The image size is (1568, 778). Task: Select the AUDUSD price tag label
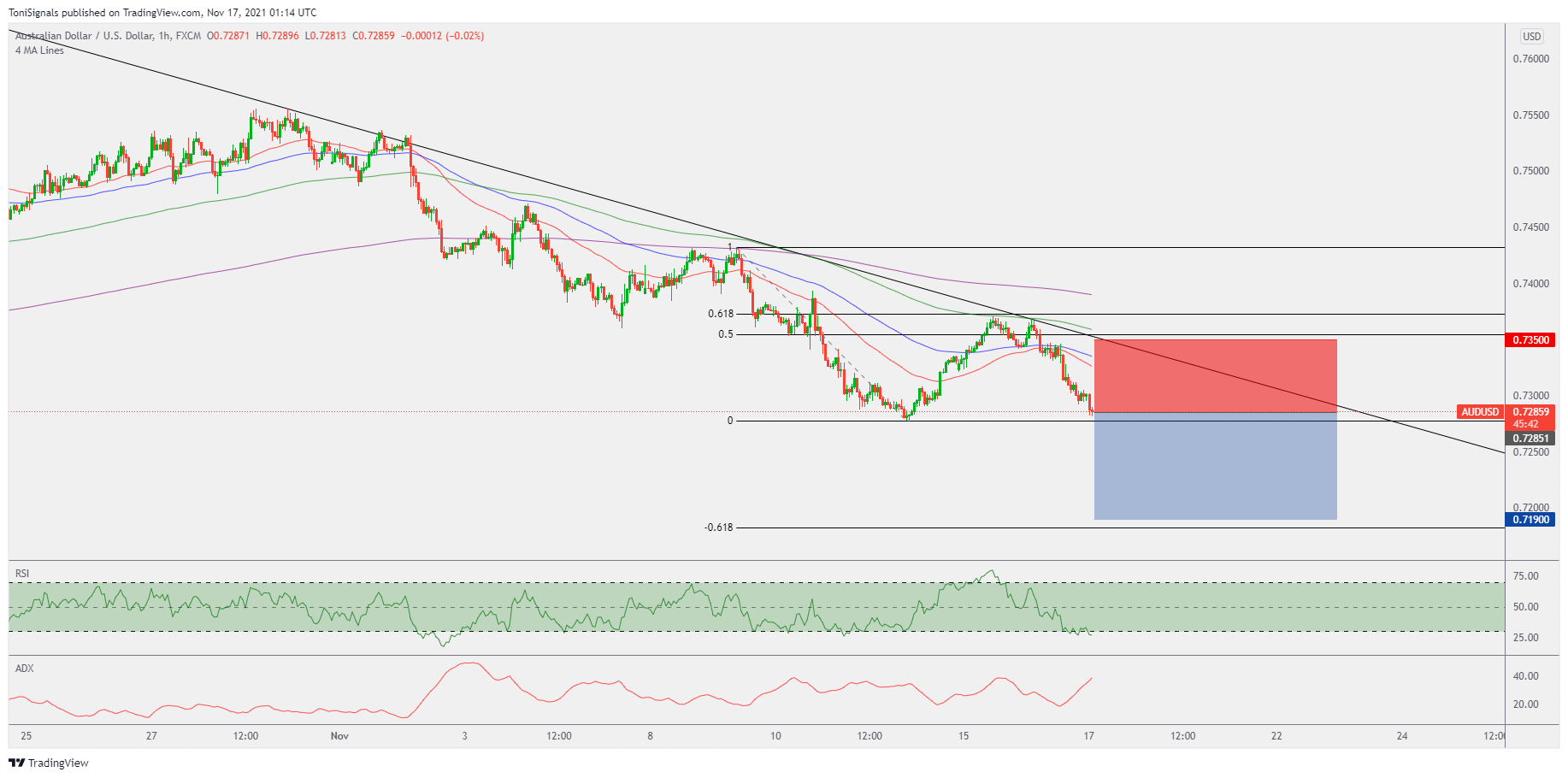1480,412
